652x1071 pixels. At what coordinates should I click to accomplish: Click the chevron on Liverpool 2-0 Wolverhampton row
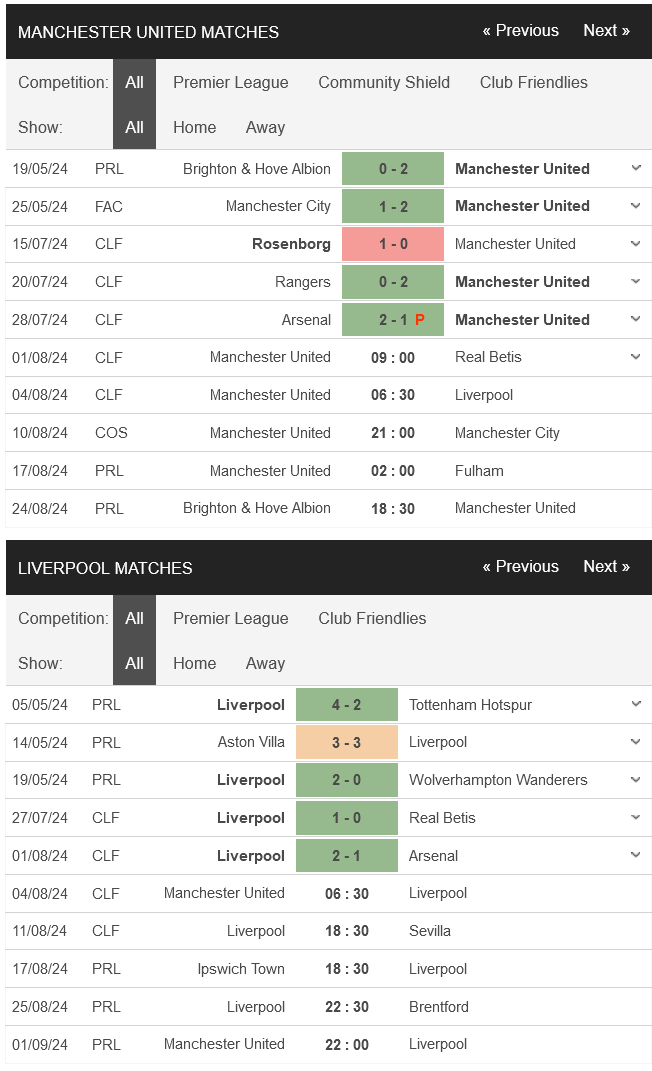[636, 780]
